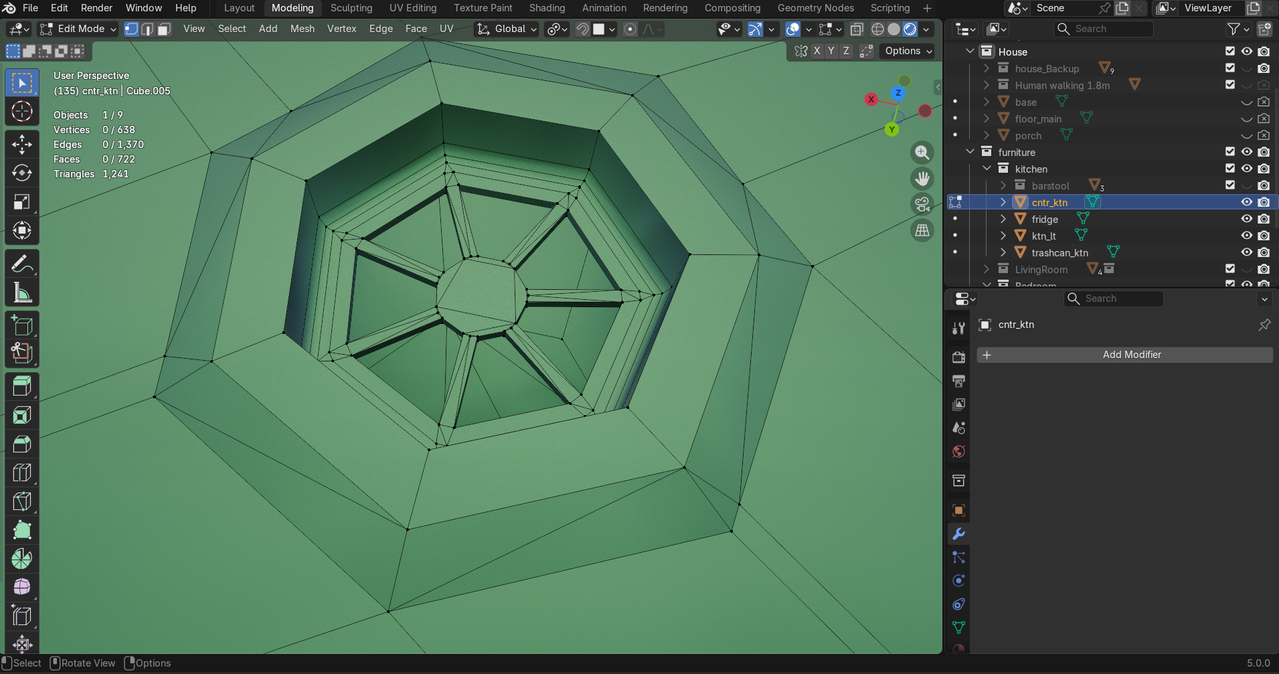The height and width of the screenshot is (674, 1279).
Task: Click the zoom magnifier viewport icon
Action: [922, 153]
